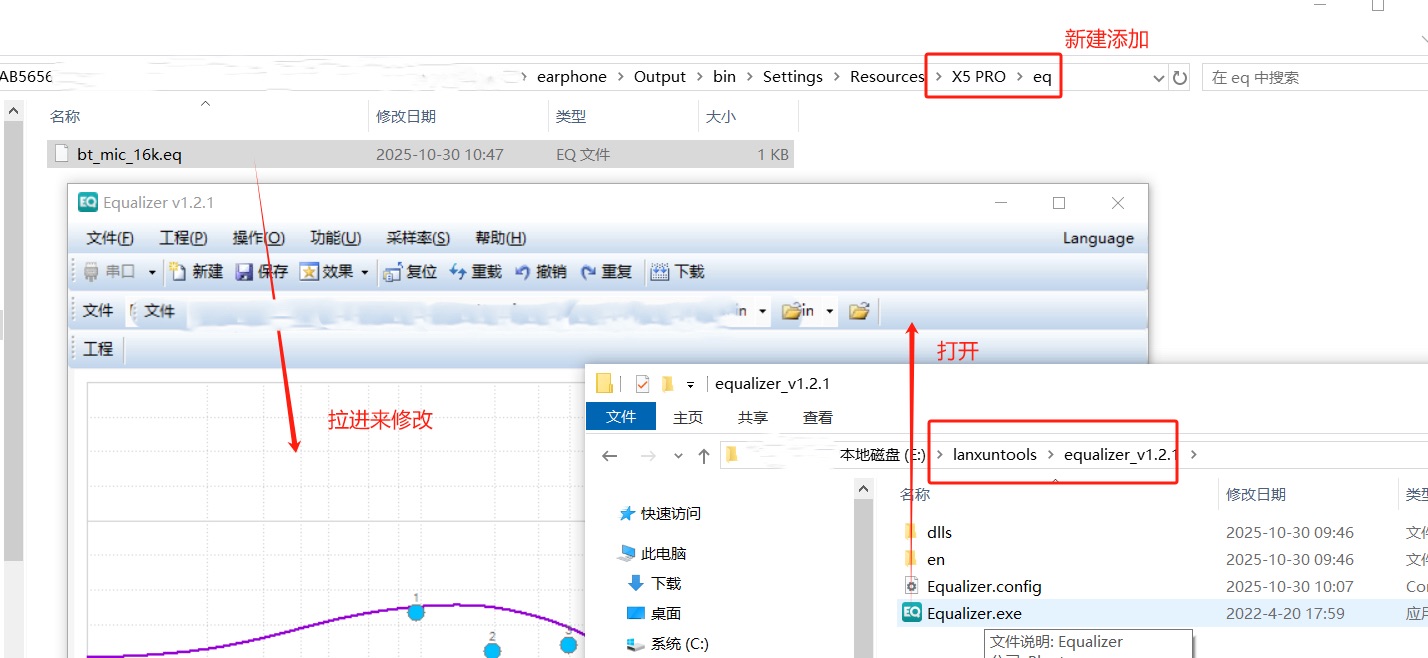This screenshot has width=1428, height=658.
Task: Click earphone in the top address bar
Action: tap(572, 77)
